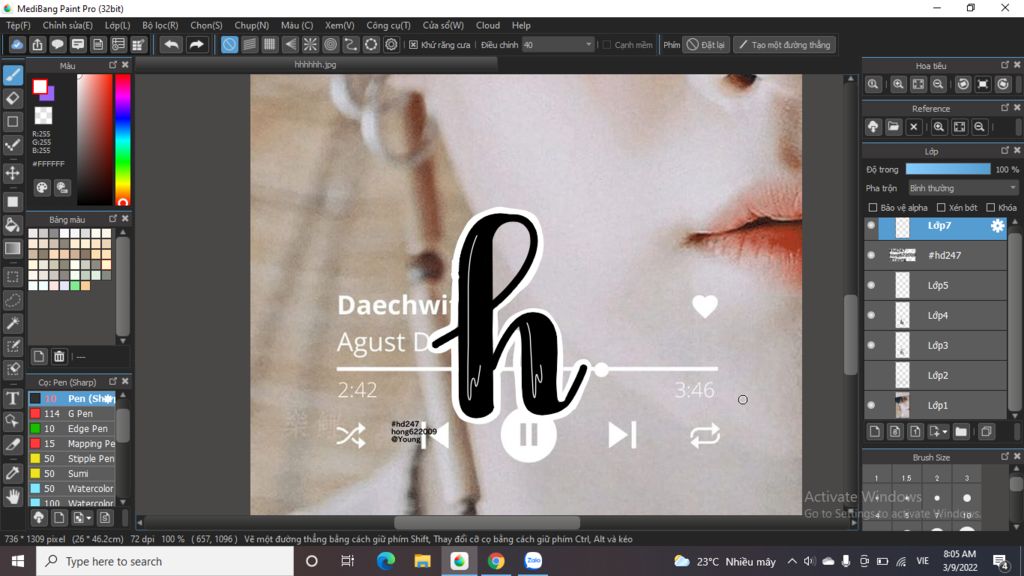Enable Bảo vệ alpha checkbox

[x=872, y=208]
